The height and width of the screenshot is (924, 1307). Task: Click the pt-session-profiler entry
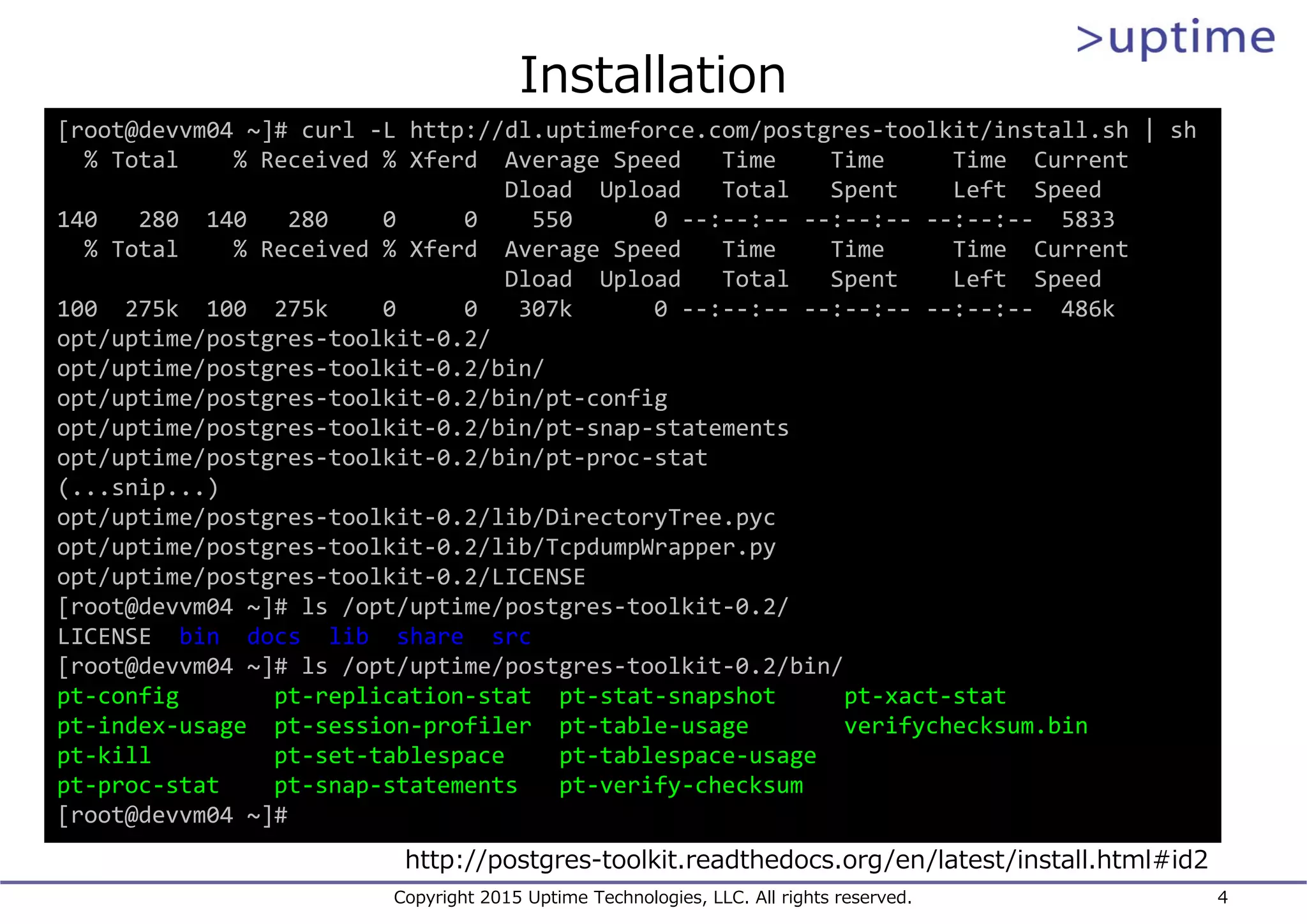point(403,726)
